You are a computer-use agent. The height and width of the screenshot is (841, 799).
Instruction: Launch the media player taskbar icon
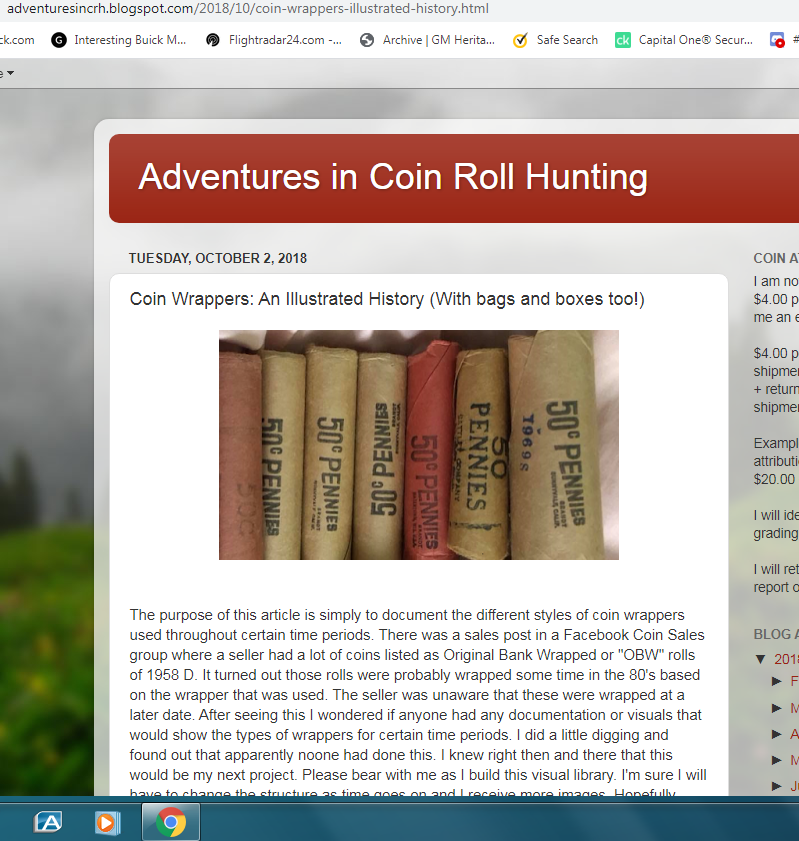coord(107,823)
